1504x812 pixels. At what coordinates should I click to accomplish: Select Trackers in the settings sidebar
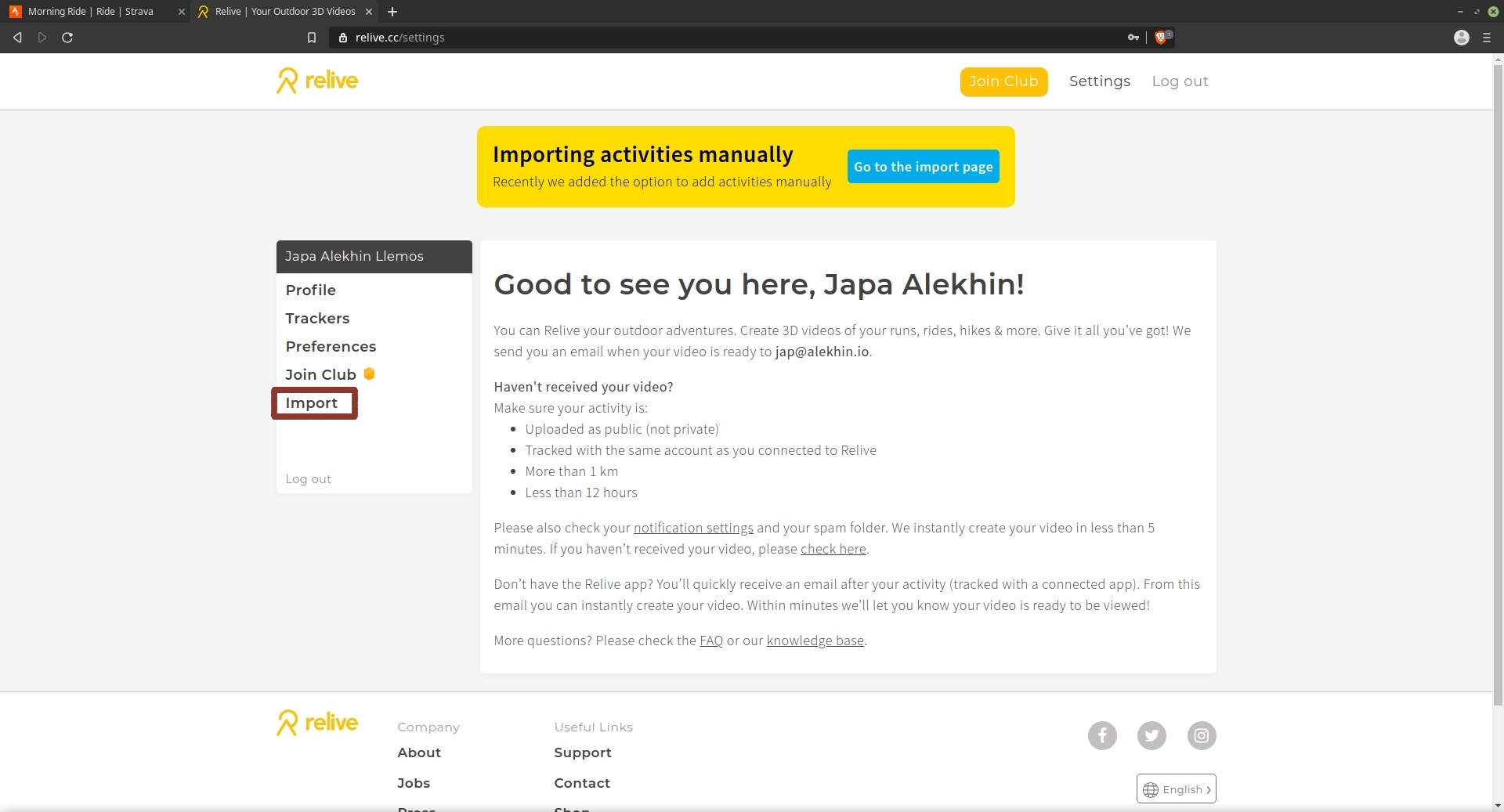coord(317,318)
